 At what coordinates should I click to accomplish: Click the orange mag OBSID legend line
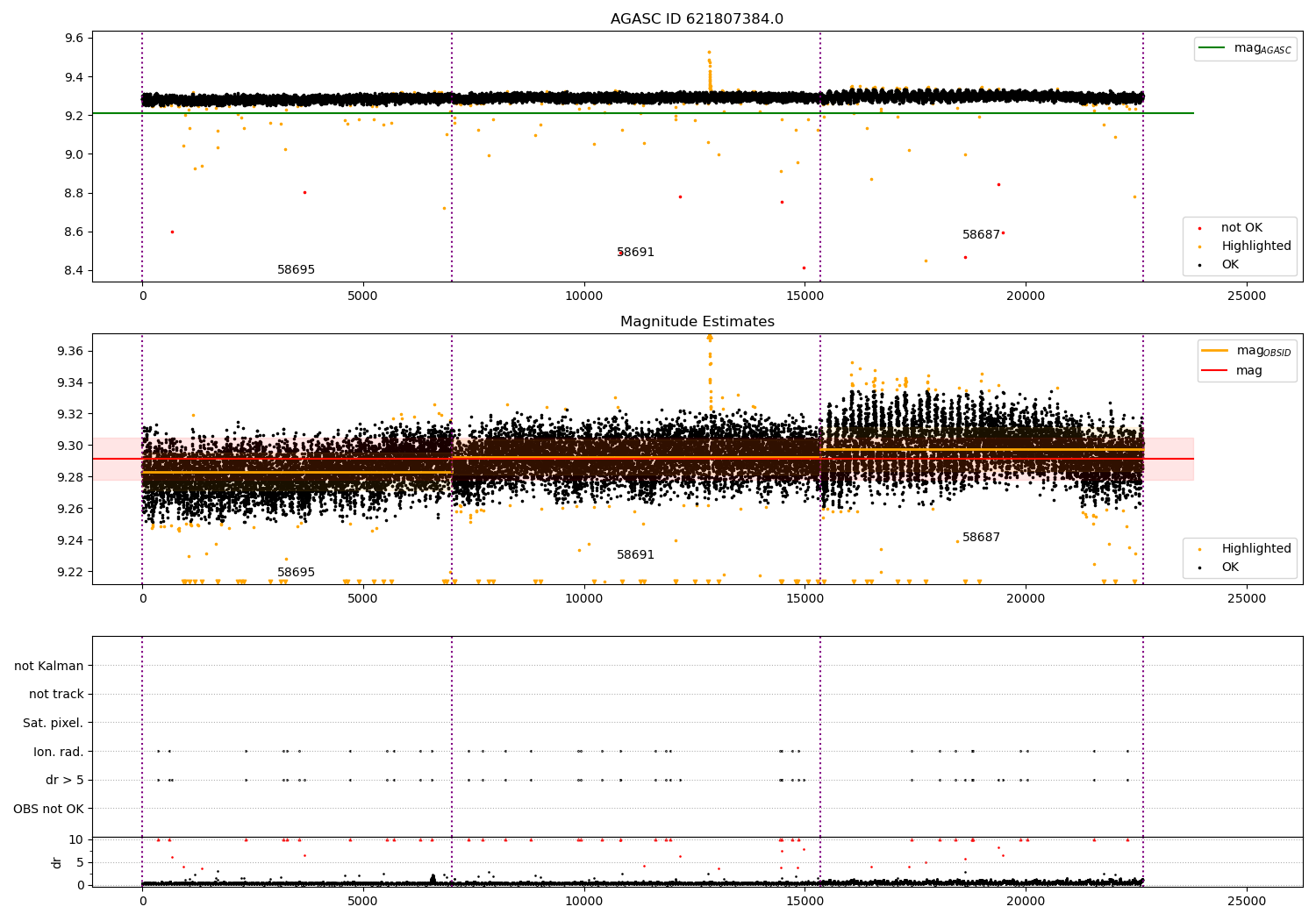[1216, 351]
